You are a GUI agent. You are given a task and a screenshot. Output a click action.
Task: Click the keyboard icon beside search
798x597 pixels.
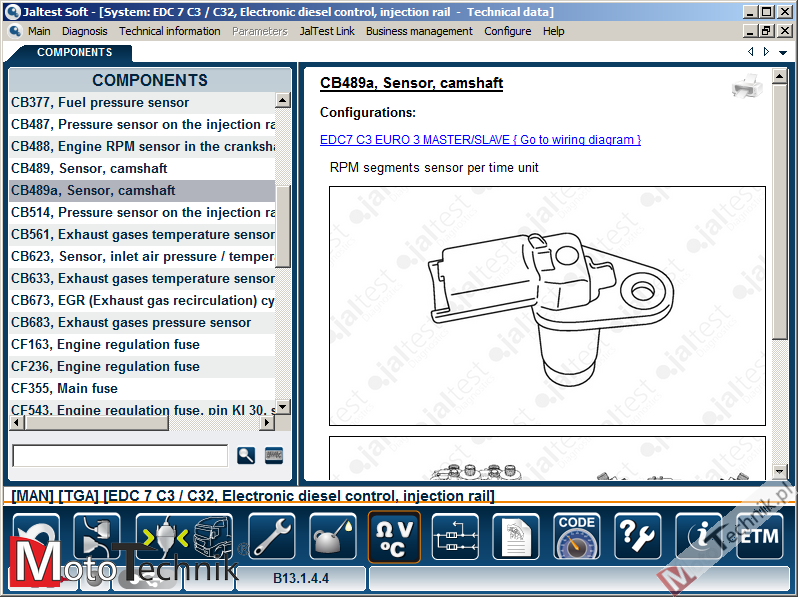click(x=273, y=456)
